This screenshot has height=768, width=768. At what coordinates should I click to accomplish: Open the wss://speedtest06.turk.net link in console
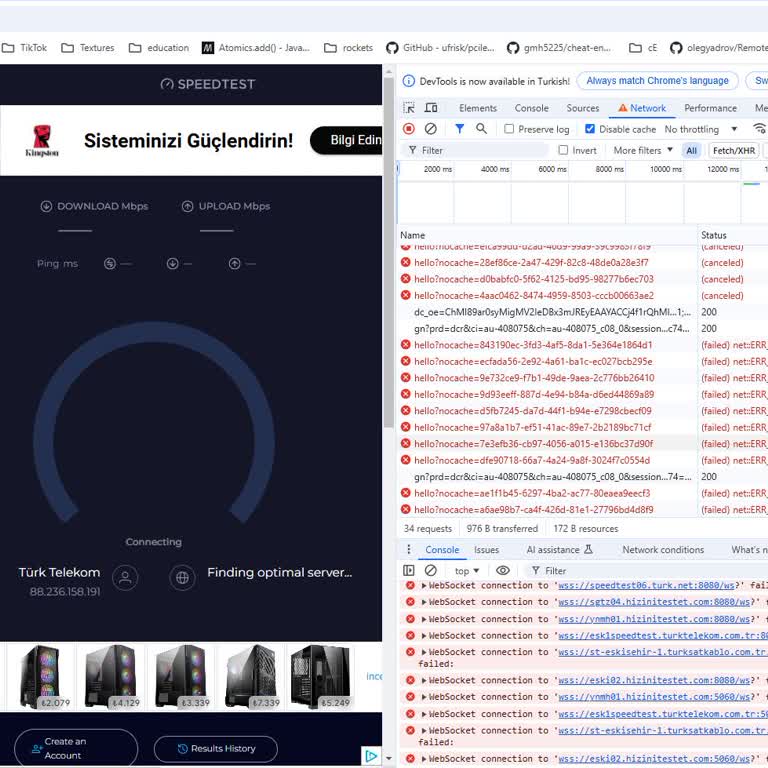coord(647,585)
